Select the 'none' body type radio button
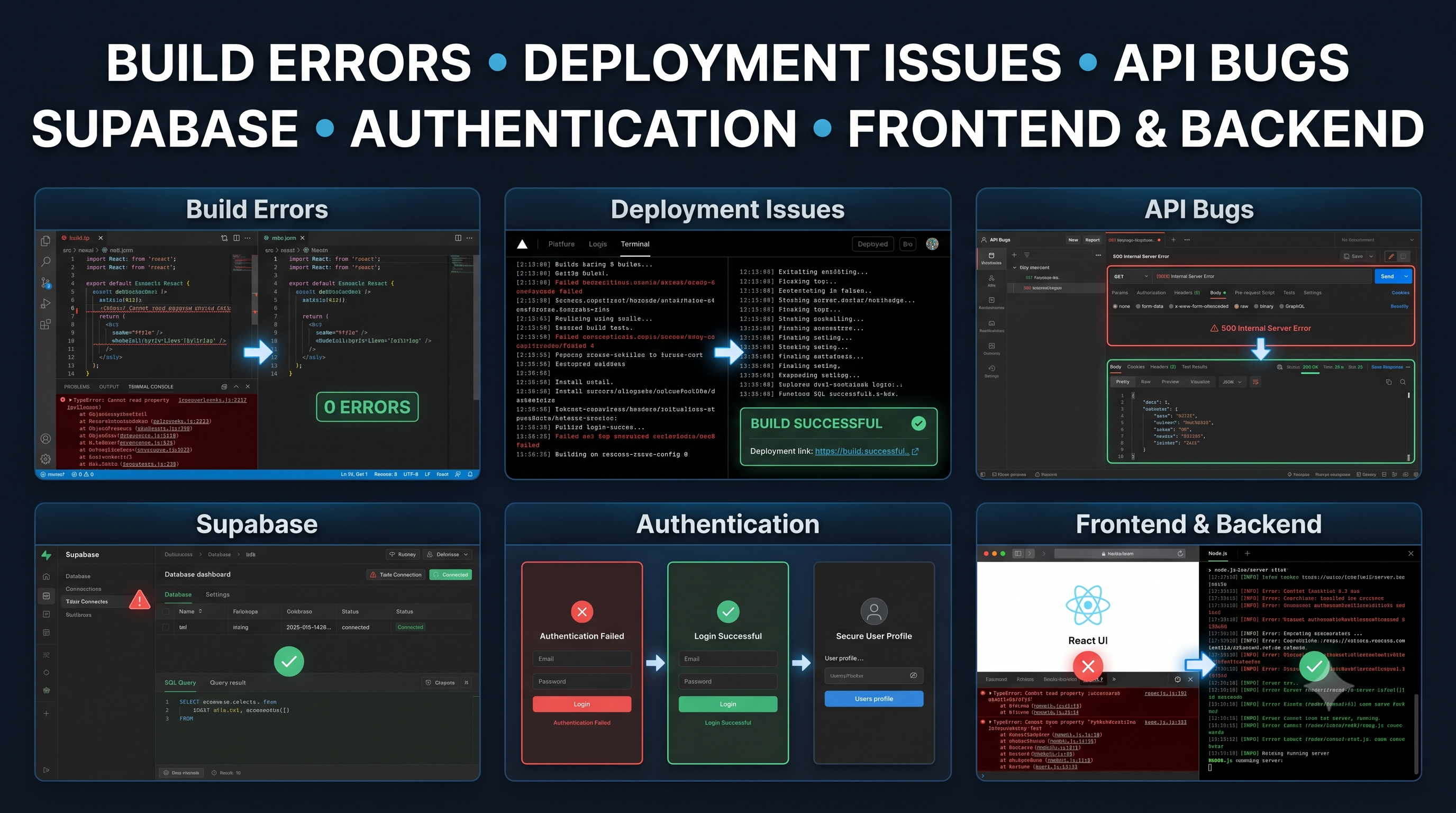The image size is (1456, 813). pyautogui.click(x=1115, y=306)
